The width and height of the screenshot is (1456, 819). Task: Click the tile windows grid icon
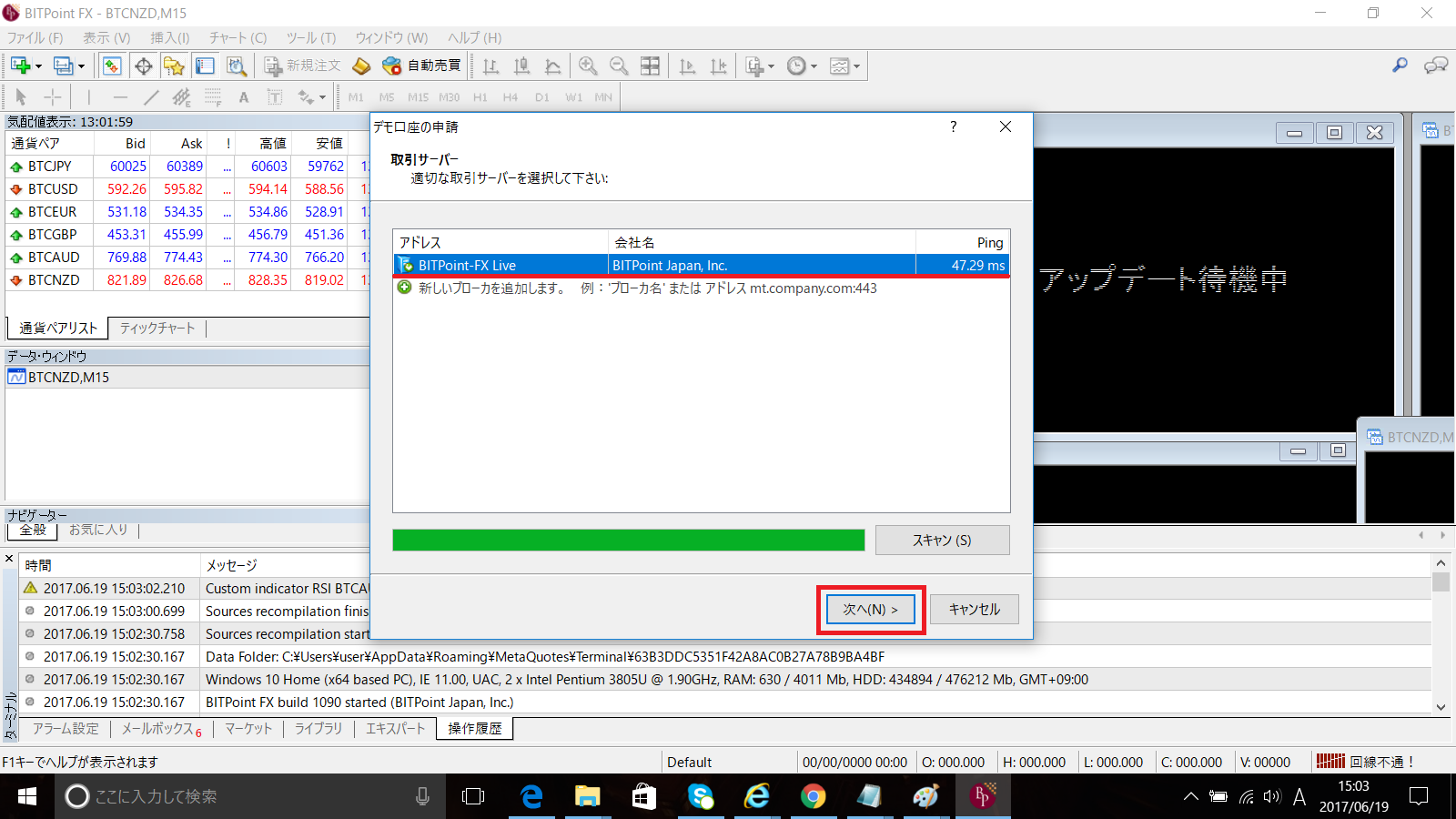tap(650, 66)
